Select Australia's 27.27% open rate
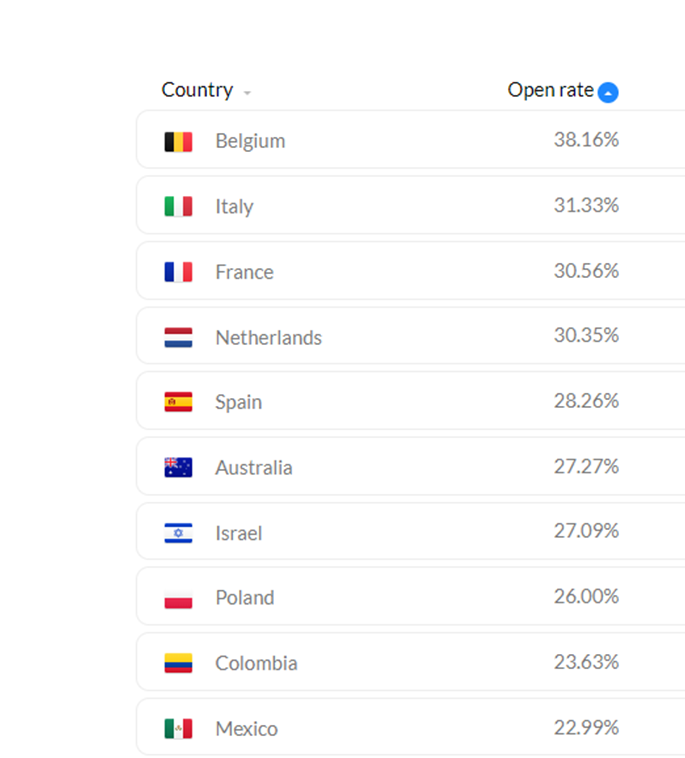This screenshot has width=685, height=758. (586, 466)
